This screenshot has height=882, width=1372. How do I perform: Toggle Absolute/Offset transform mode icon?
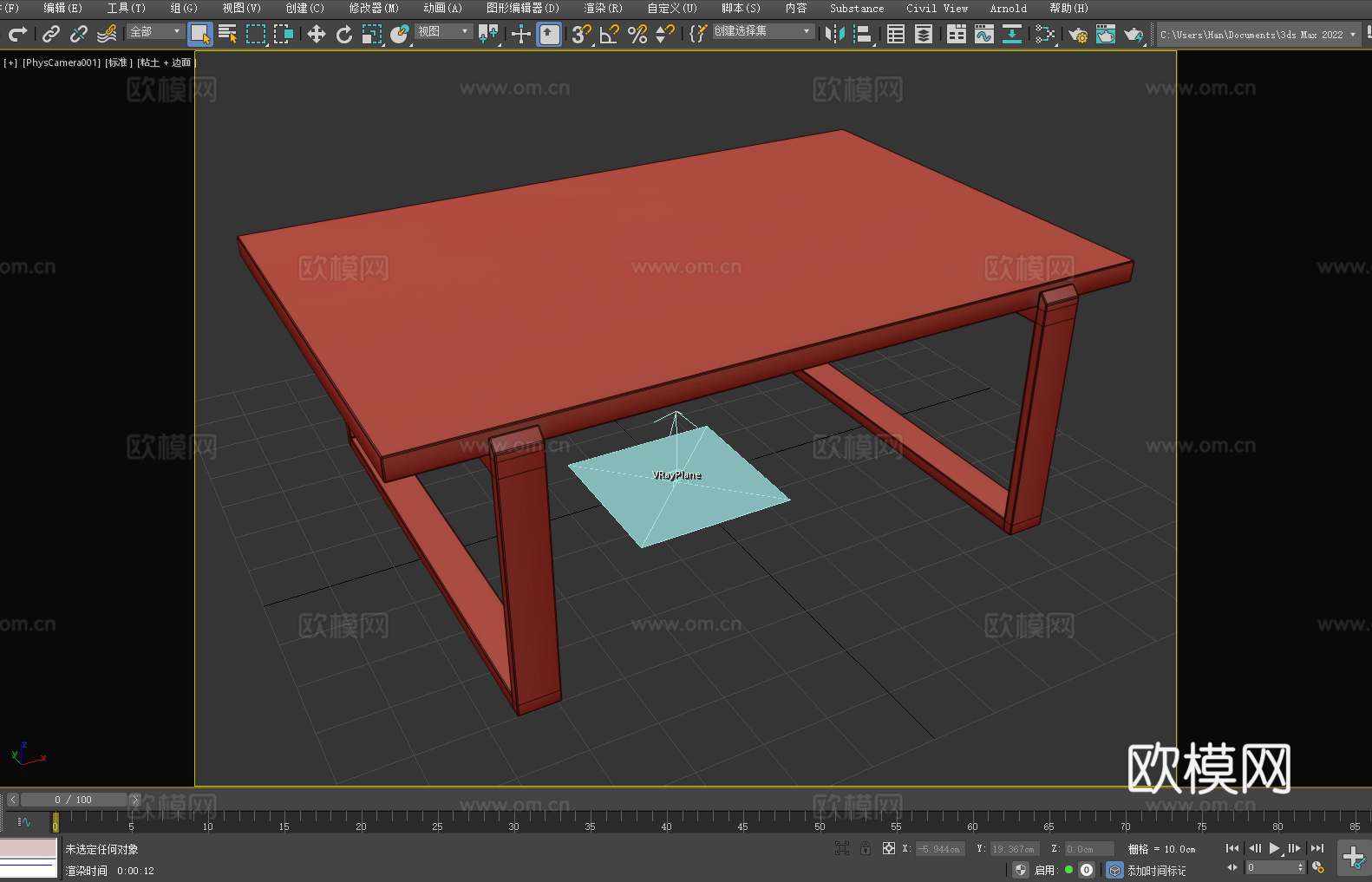coord(889,849)
